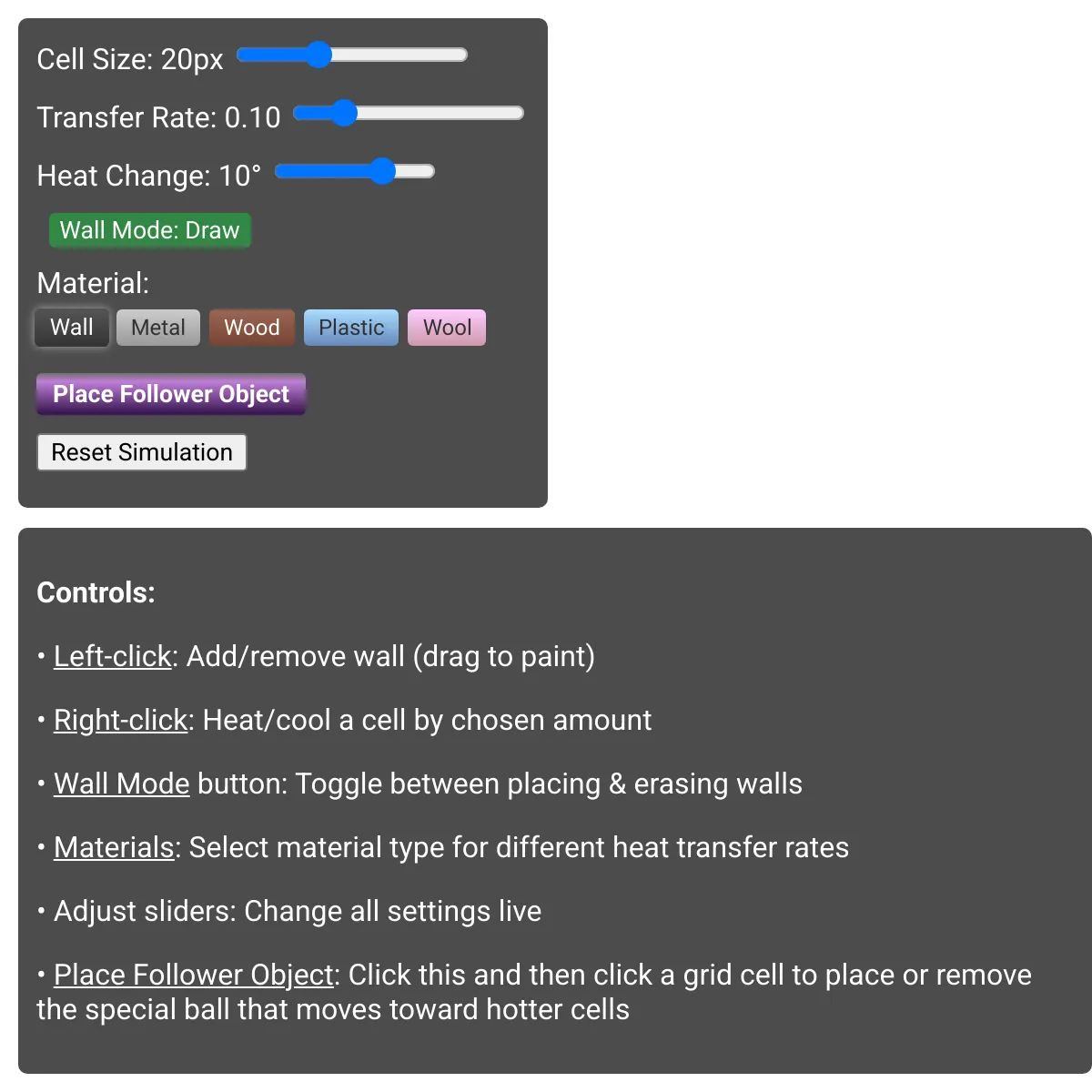This screenshot has width=1092, height=1092.
Task: Click right end of Transfer Rate track
Action: pos(518,113)
